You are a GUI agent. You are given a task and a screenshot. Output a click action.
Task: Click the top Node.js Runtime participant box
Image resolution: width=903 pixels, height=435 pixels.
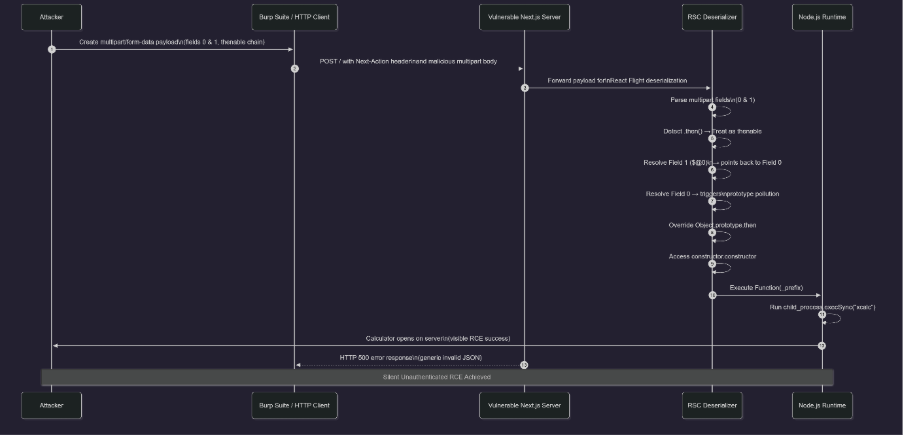822,17
